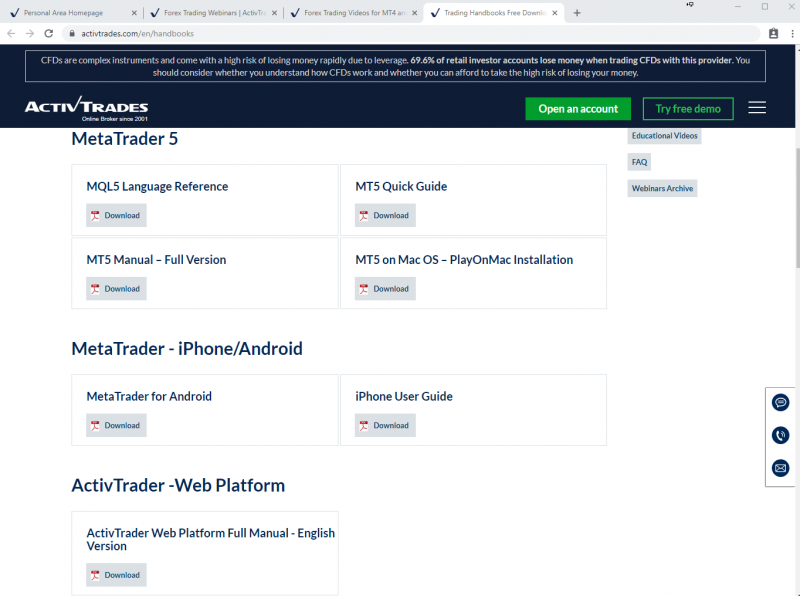Open the Chrome three-dot menu
This screenshot has height=596, width=800.
point(792,34)
